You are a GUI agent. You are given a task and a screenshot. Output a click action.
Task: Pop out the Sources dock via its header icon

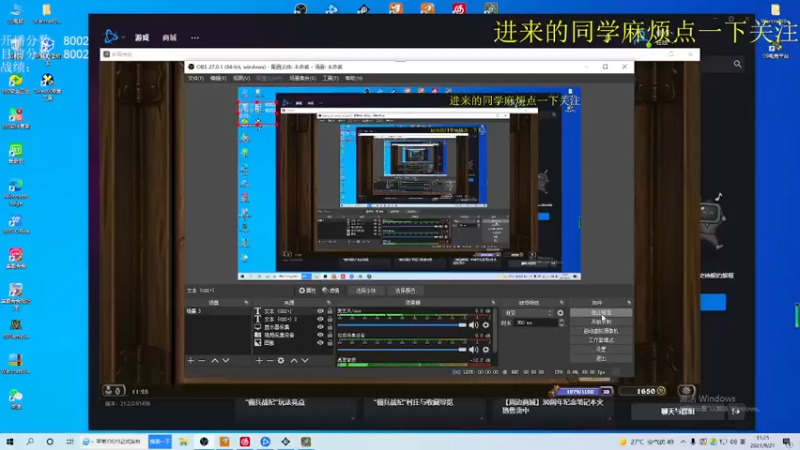(x=329, y=303)
